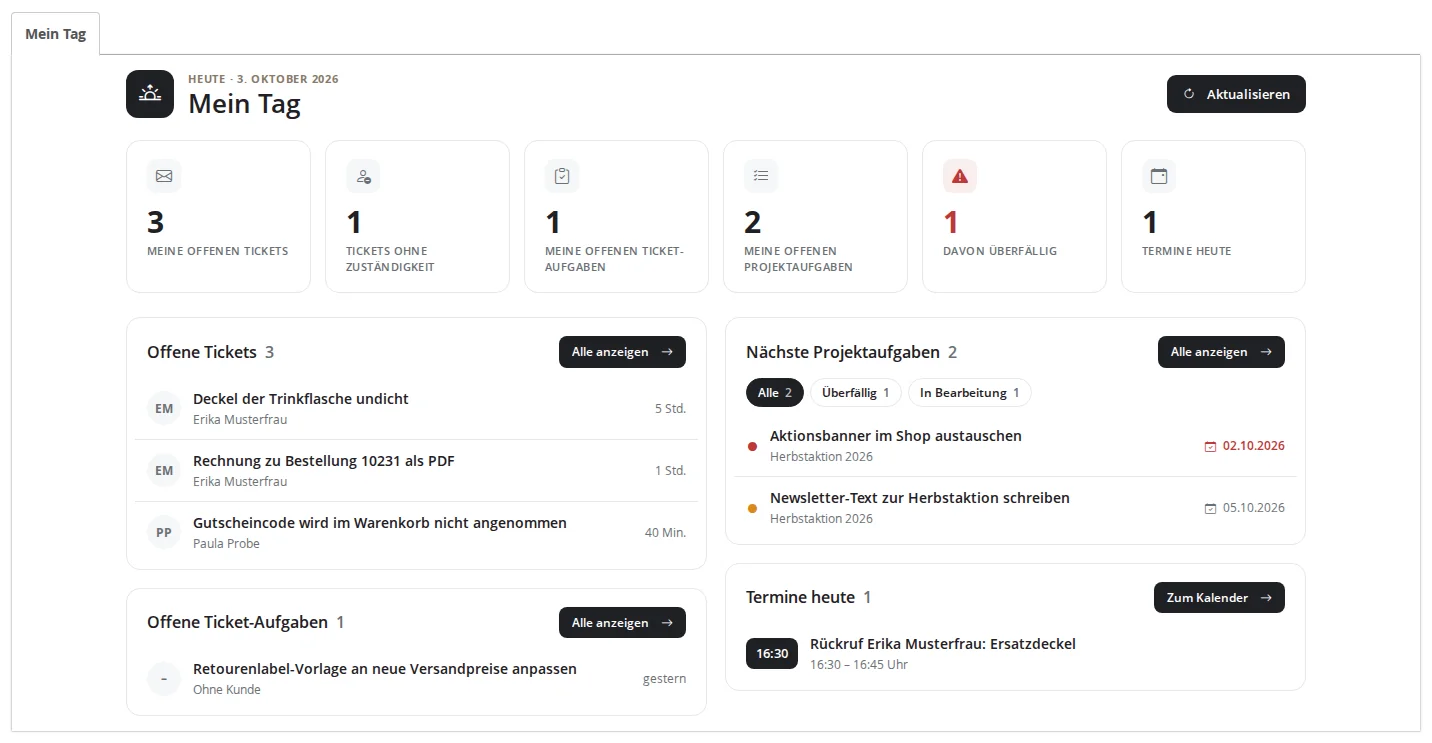Screen dimensions: 1432x743
Task: Click the Tickets ohne Zuständigkeit label
Action: (x=390, y=259)
